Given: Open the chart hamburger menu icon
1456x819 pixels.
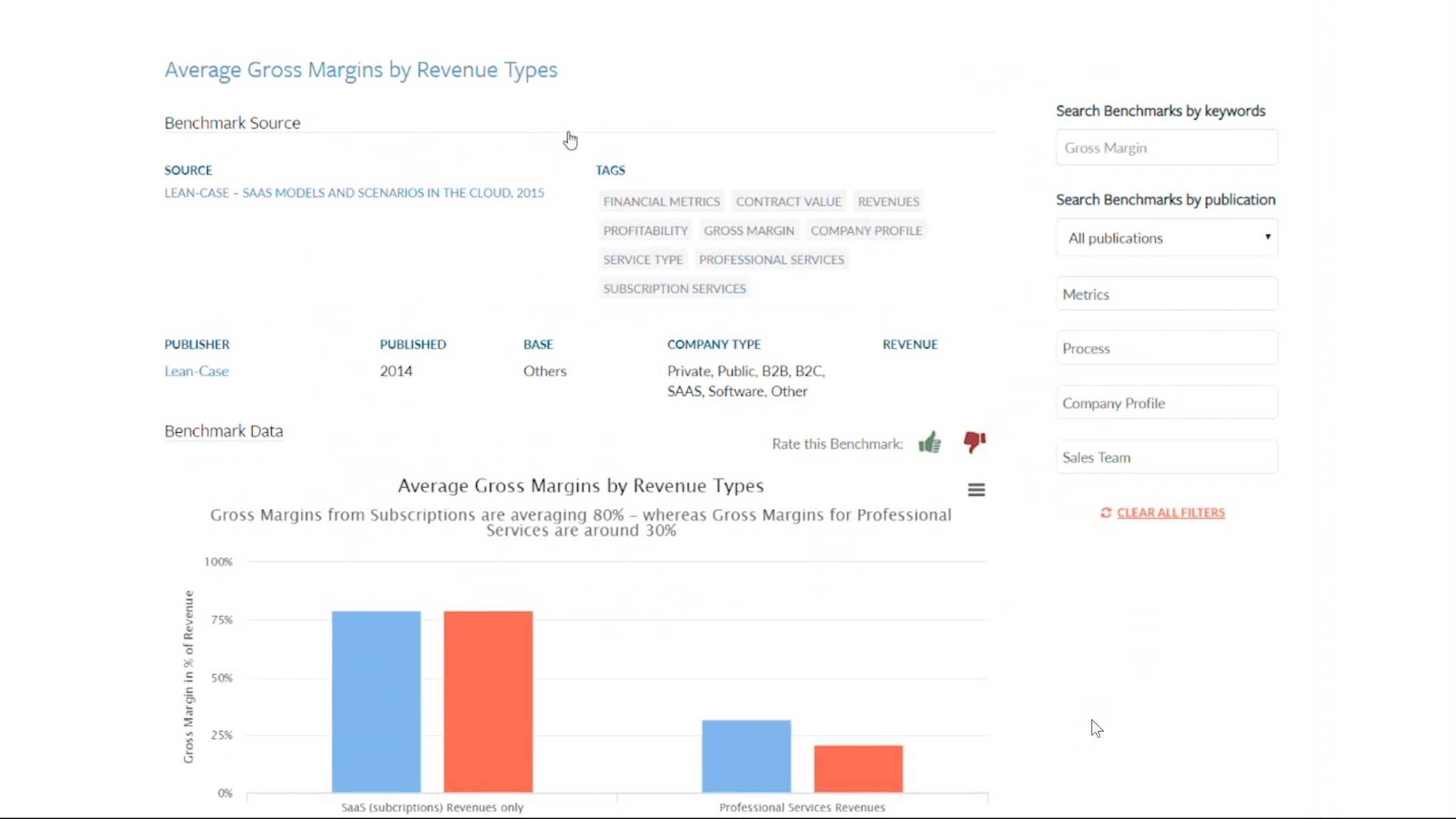Looking at the screenshot, I should (x=976, y=490).
